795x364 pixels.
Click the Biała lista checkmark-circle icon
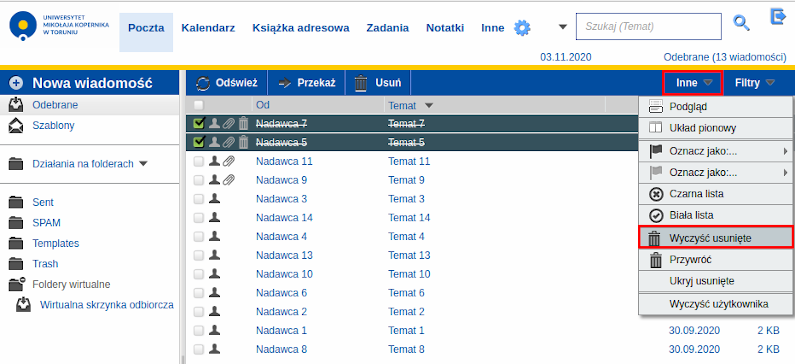pos(656,215)
